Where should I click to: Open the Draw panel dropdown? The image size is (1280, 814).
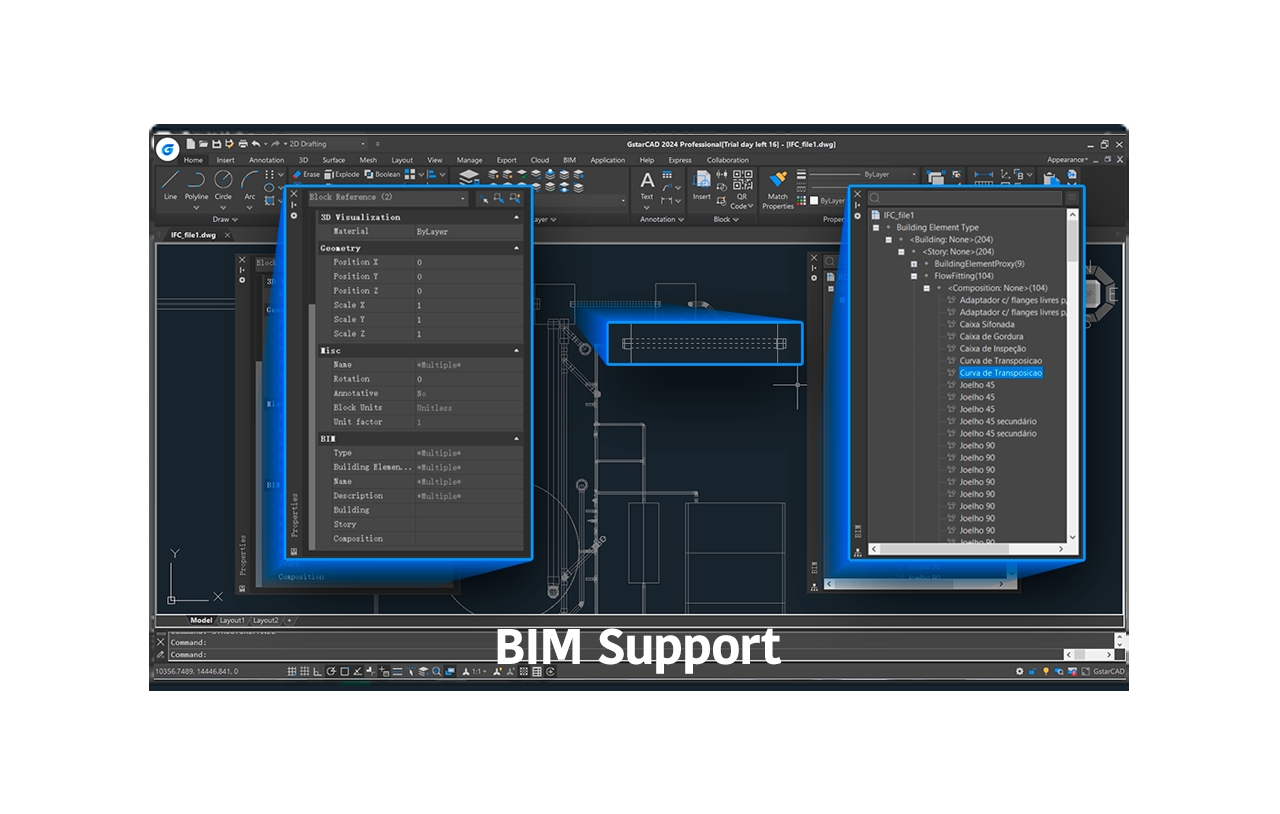(x=223, y=219)
